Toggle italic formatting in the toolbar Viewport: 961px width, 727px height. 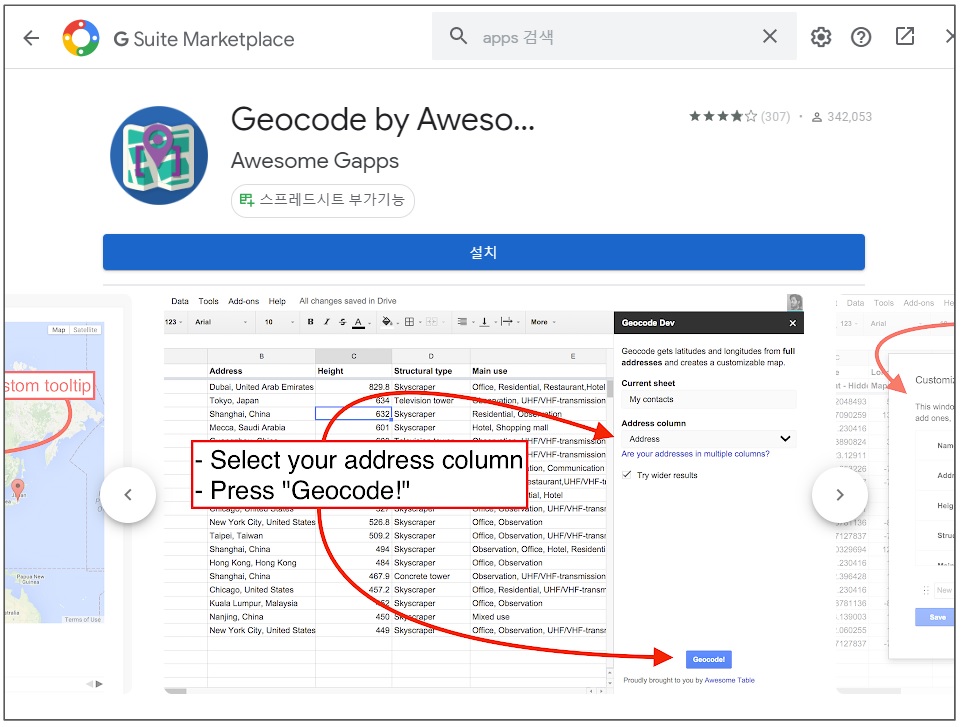click(327, 322)
